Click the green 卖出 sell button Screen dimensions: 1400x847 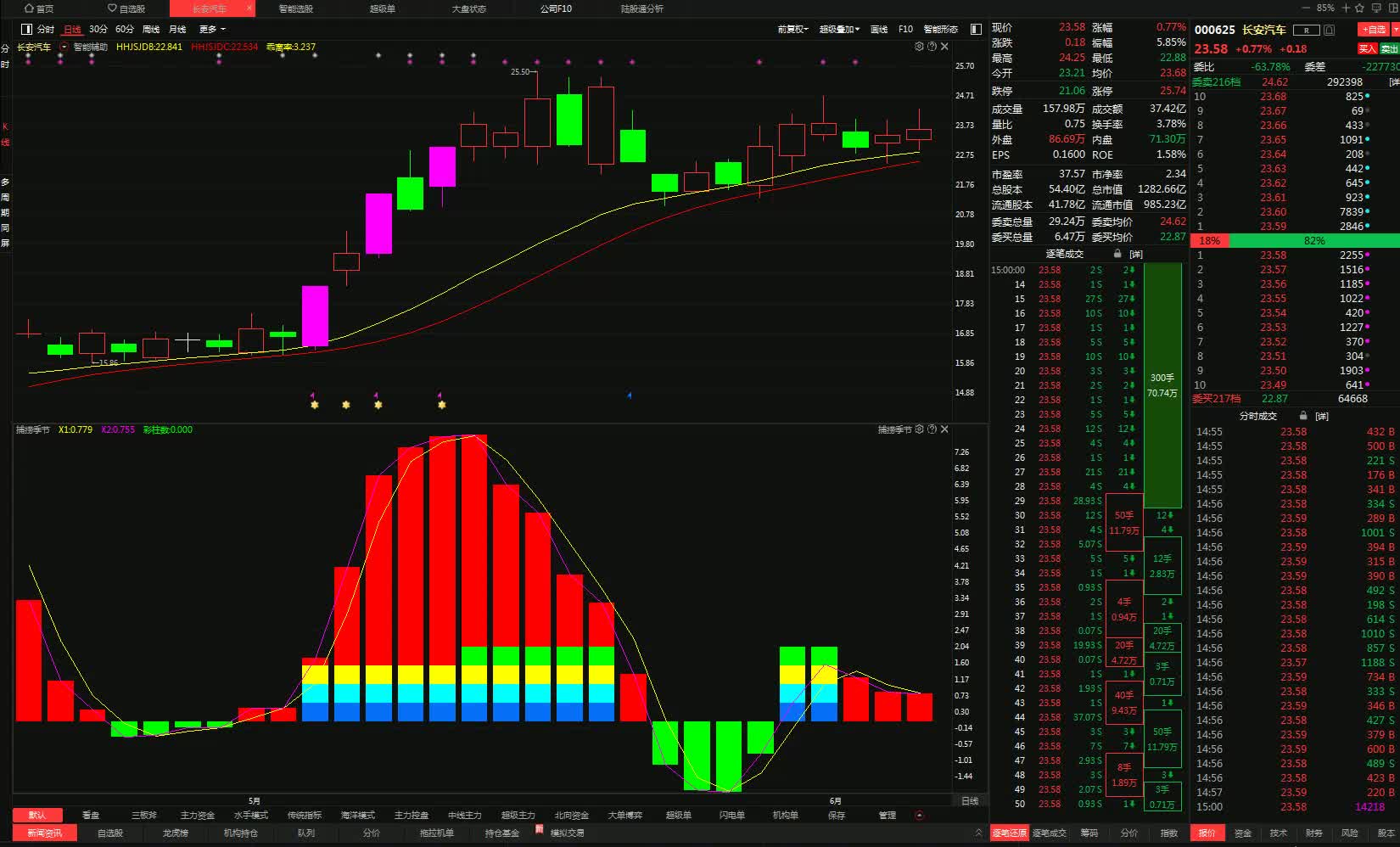tap(1389, 48)
